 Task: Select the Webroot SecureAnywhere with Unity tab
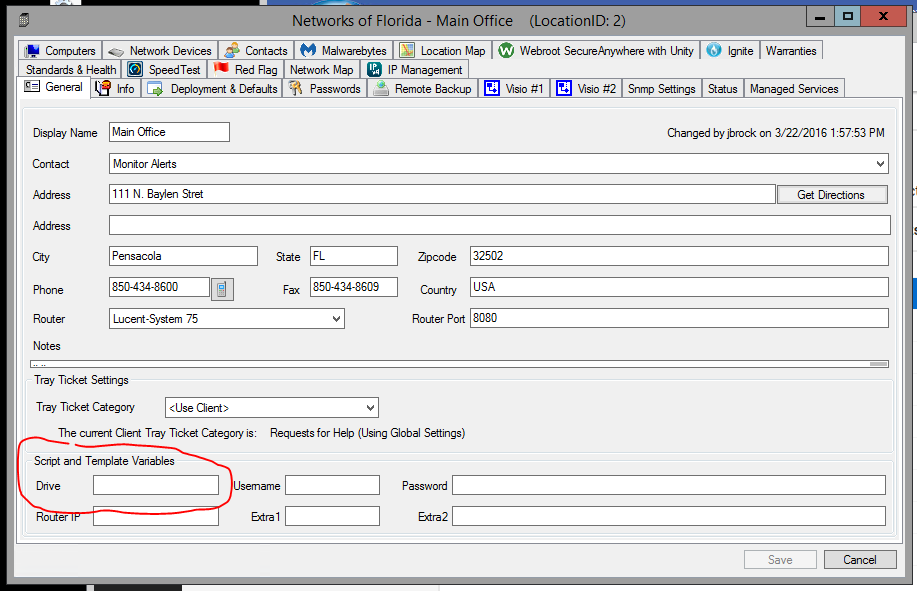tap(596, 51)
